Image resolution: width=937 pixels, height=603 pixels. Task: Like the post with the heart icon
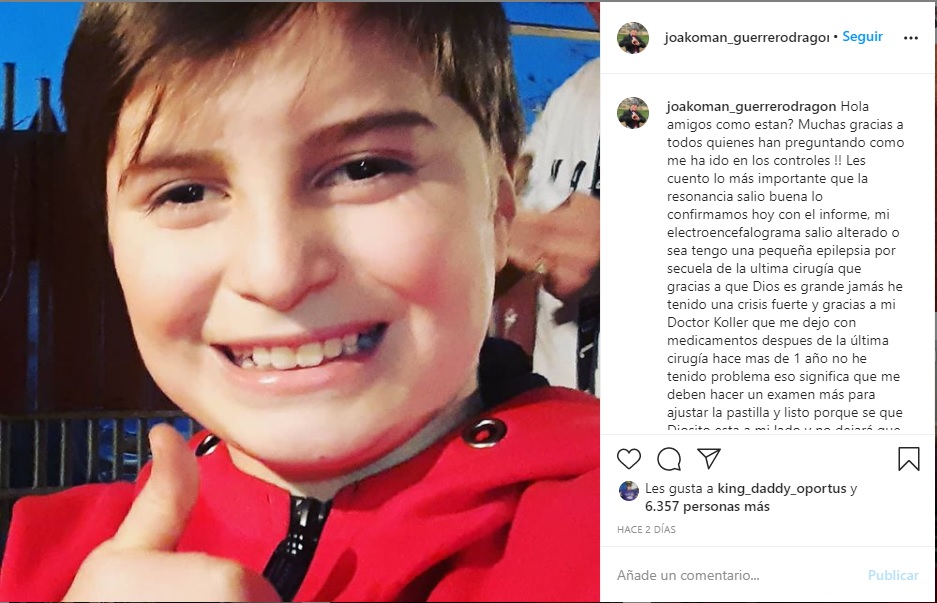point(629,459)
